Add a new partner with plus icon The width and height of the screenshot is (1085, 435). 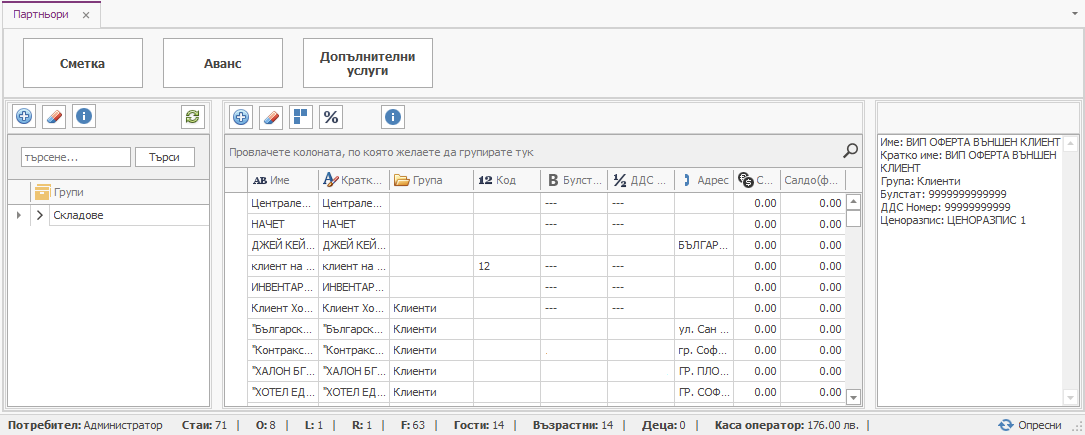click(241, 117)
